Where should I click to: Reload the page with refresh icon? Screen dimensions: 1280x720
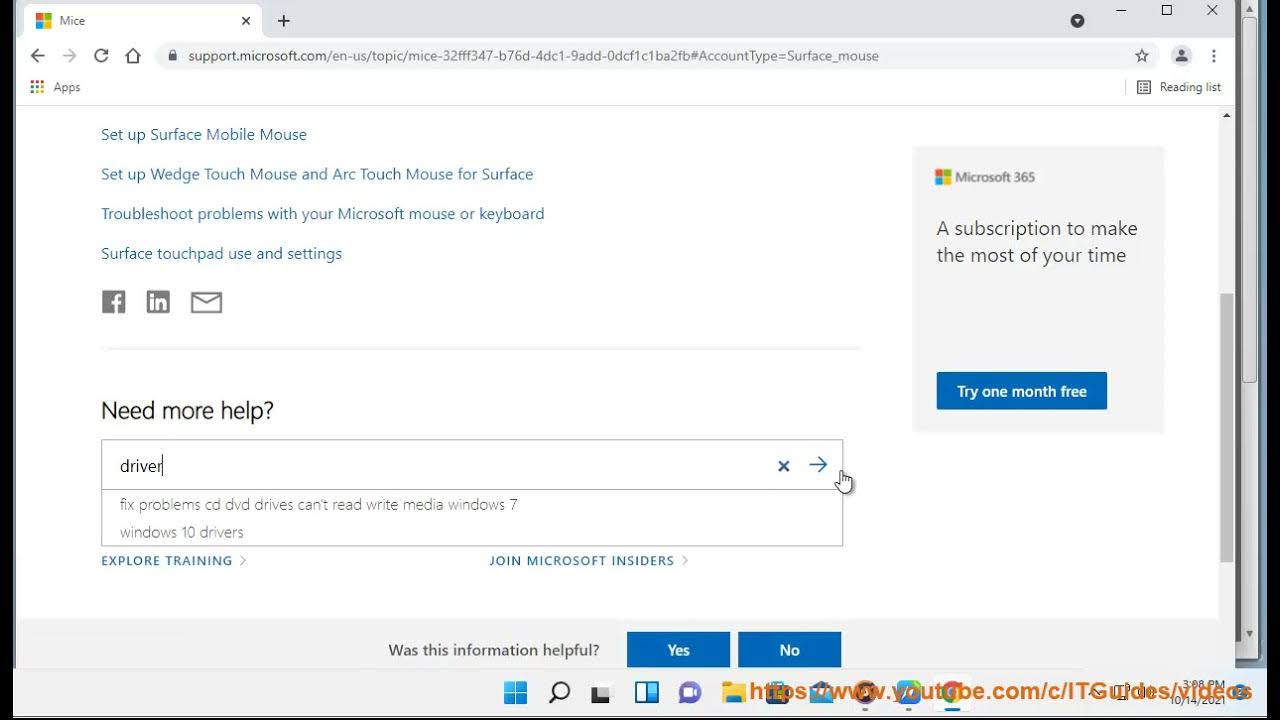(101, 56)
